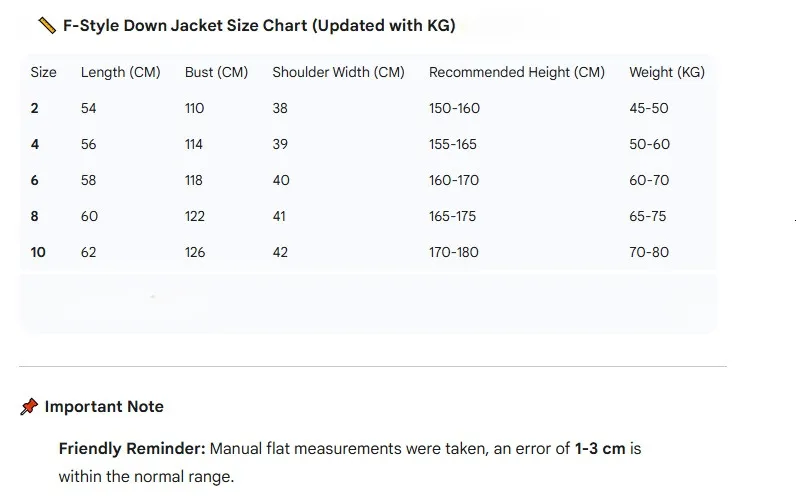Image resolution: width=802 pixels, height=497 pixels.
Task: Click the bold 1-3 cm text
Action: (599, 449)
